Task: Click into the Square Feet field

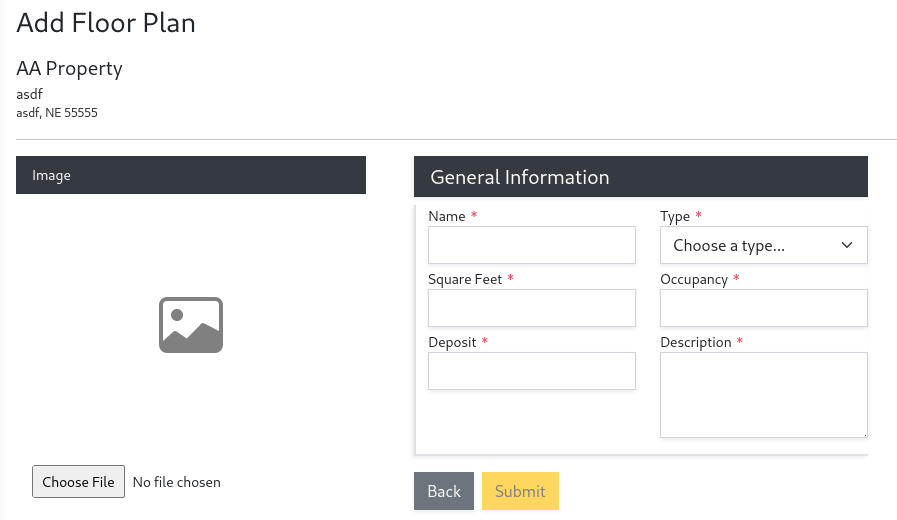Action: [531, 308]
